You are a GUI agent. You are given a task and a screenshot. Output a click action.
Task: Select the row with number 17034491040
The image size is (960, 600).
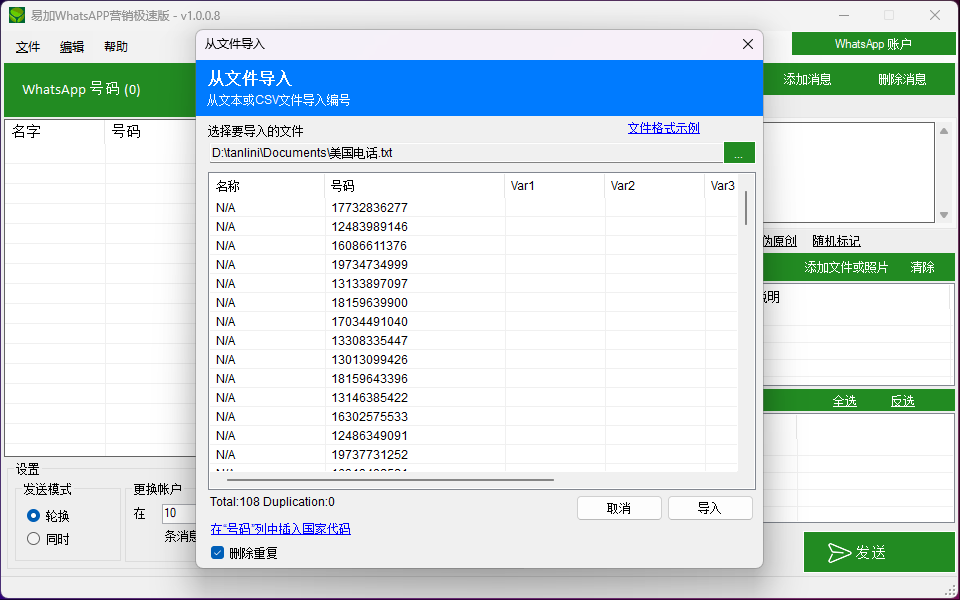coord(474,321)
